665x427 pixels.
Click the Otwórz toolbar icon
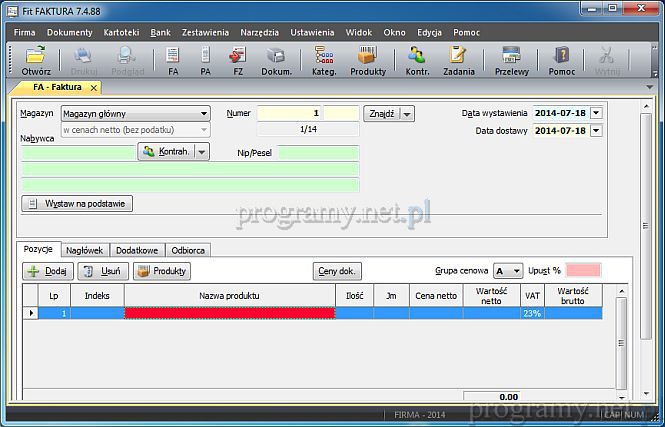pyautogui.click(x=36, y=60)
